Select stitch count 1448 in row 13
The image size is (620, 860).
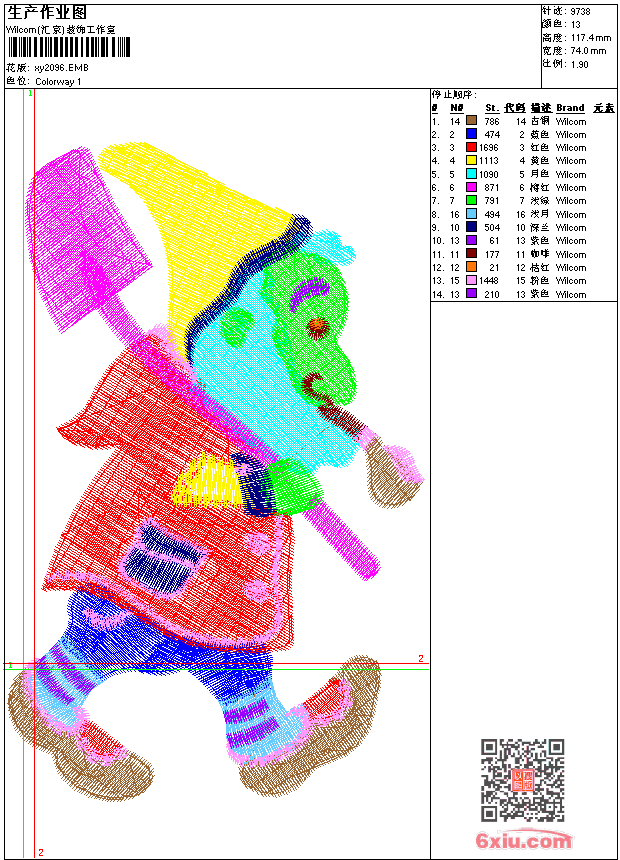pyautogui.click(x=489, y=281)
